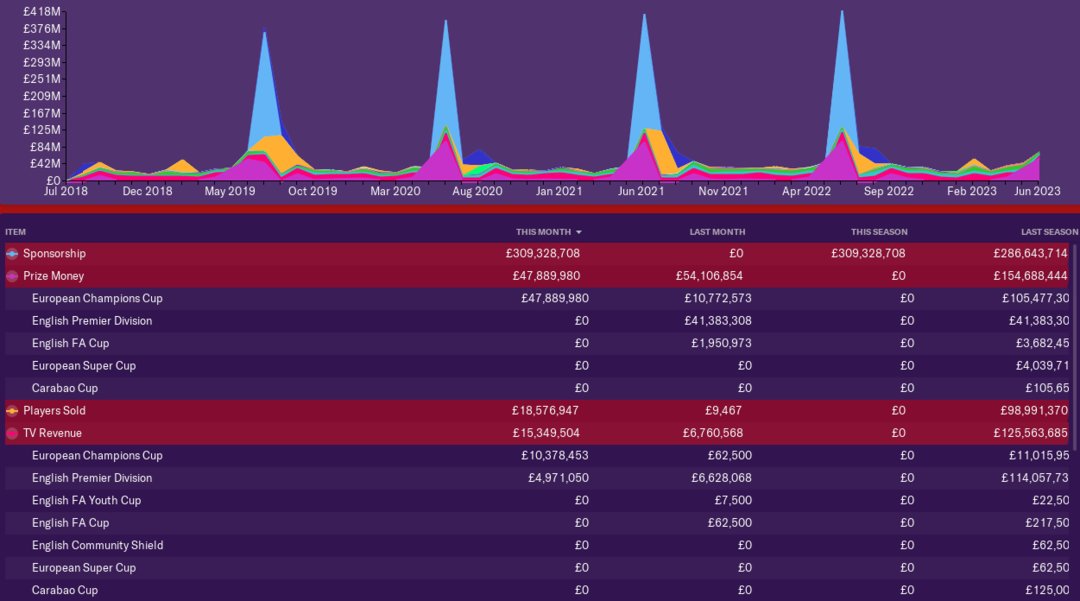Click the This Month sort arrow
The width and height of the screenshot is (1080, 601).
(x=577, y=232)
